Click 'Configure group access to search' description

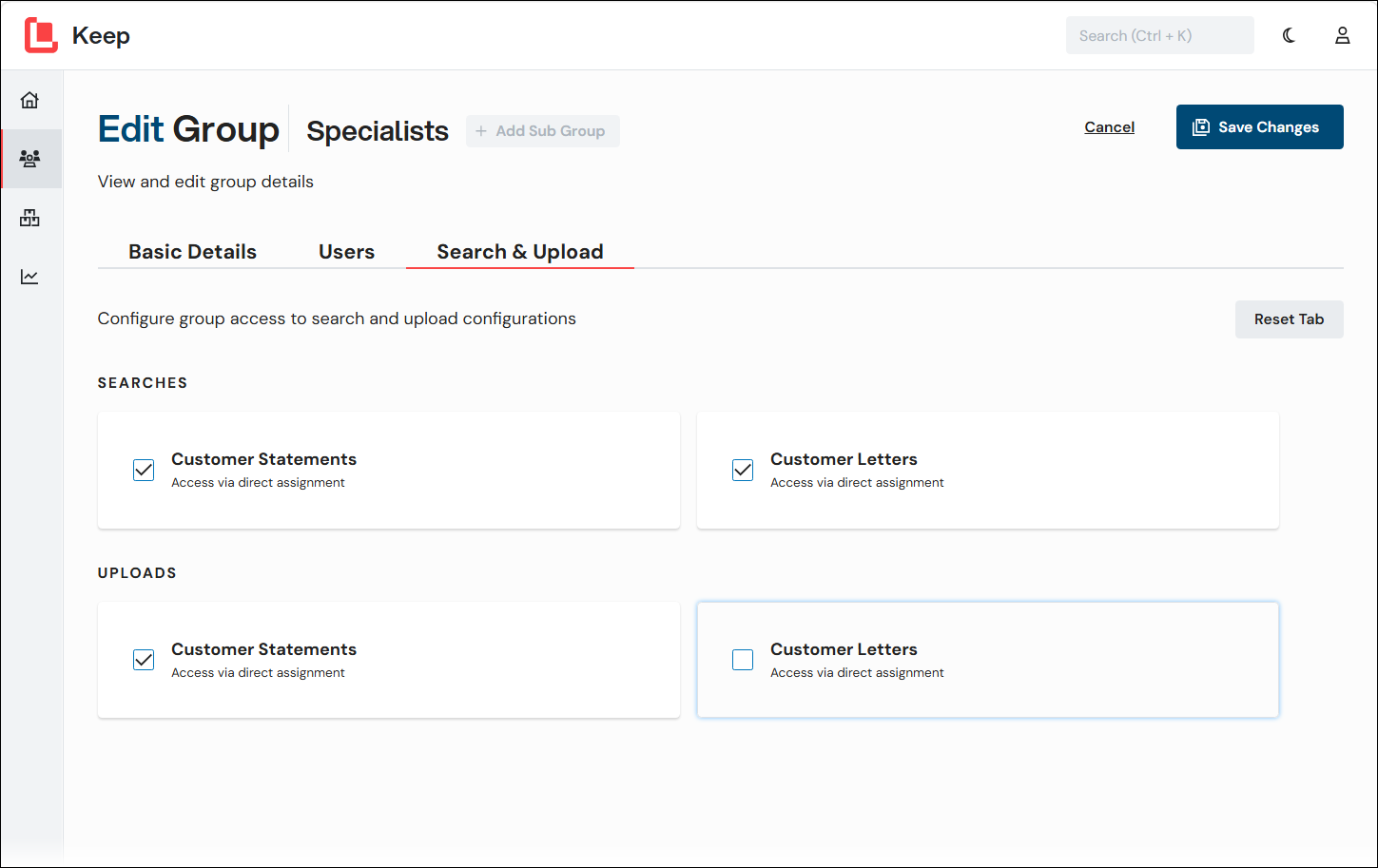click(x=337, y=318)
